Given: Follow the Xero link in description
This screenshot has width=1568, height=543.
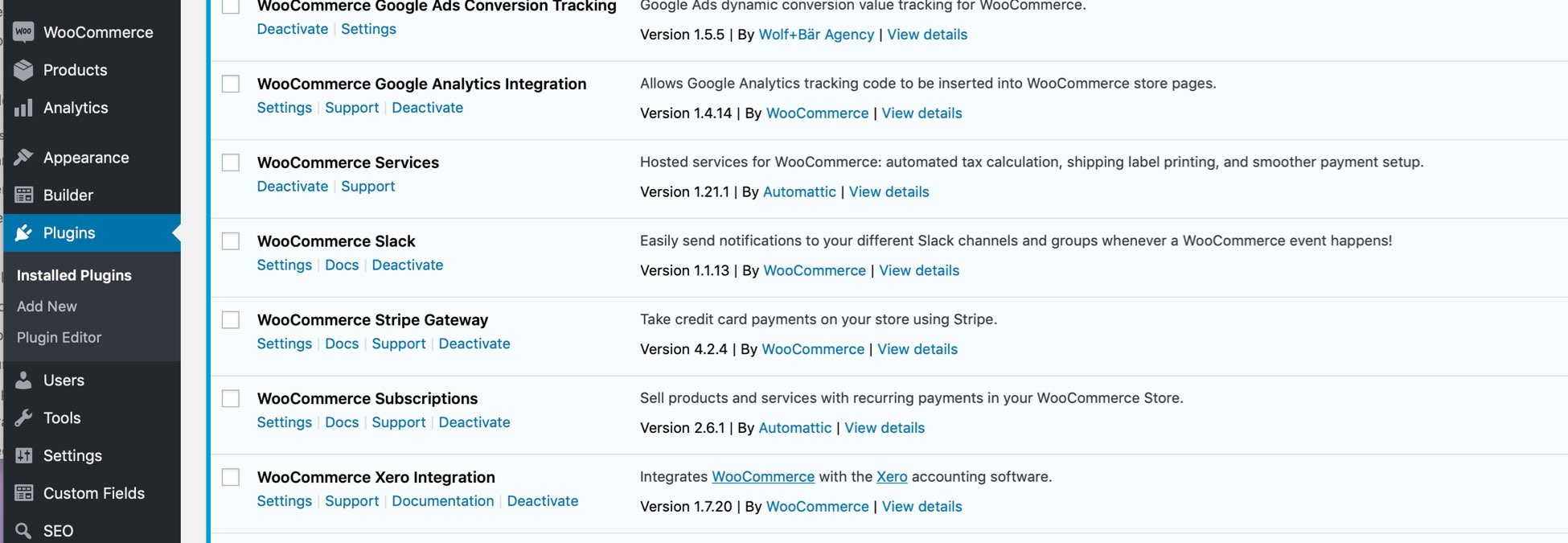Looking at the screenshot, I should click(x=892, y=477).
